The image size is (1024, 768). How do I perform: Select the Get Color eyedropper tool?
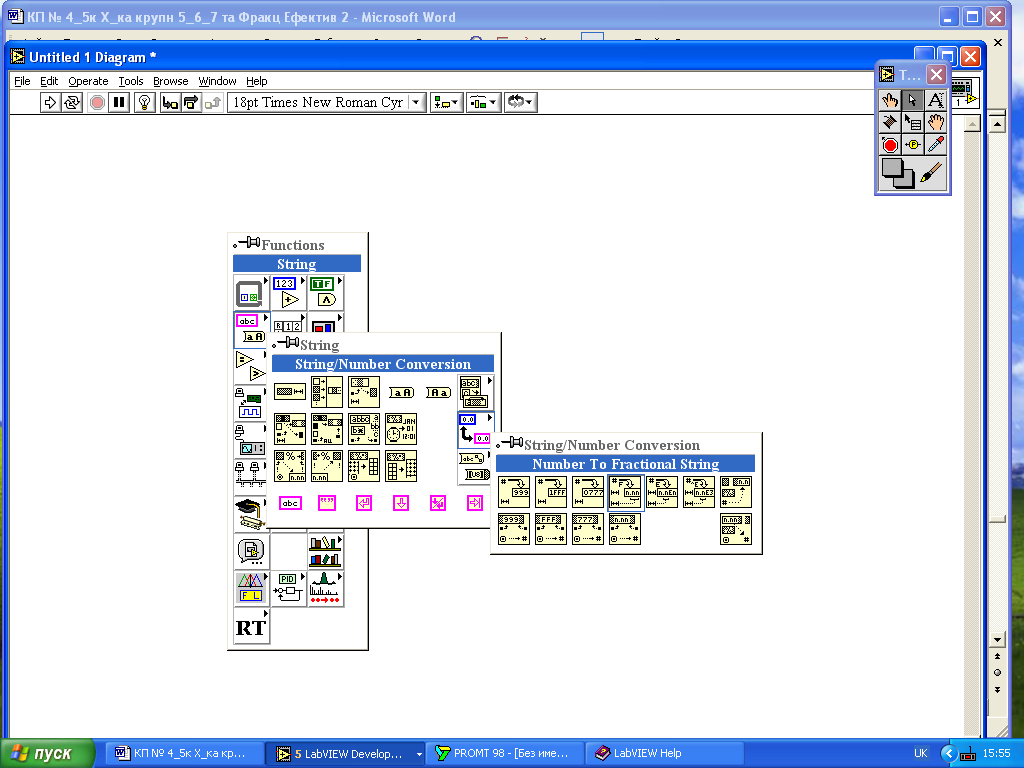pyautogui.click(x=935, y=144)
